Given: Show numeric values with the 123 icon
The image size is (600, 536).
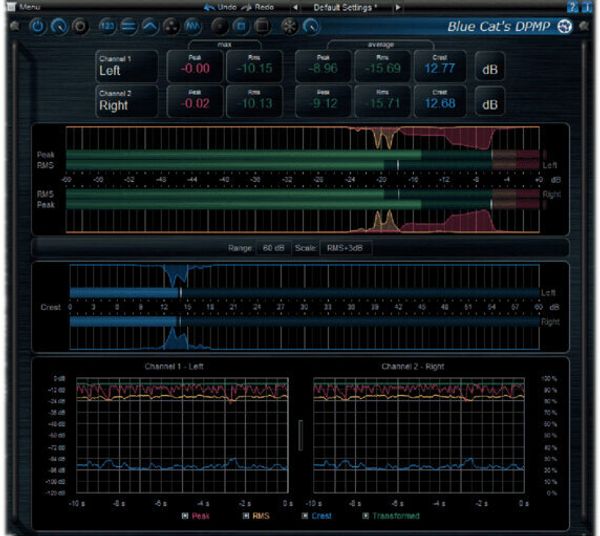Looking at the screenshot, I should (107, 26).
